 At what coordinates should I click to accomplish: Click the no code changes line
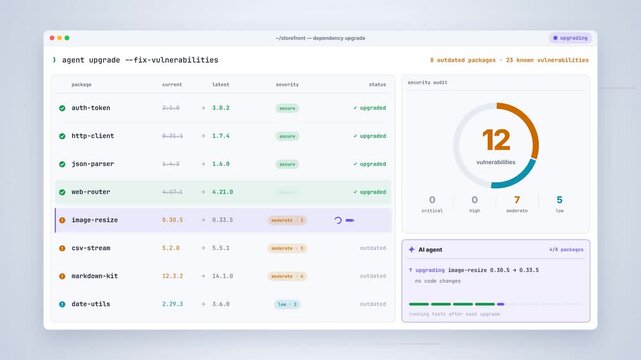(x=438, y=281)
